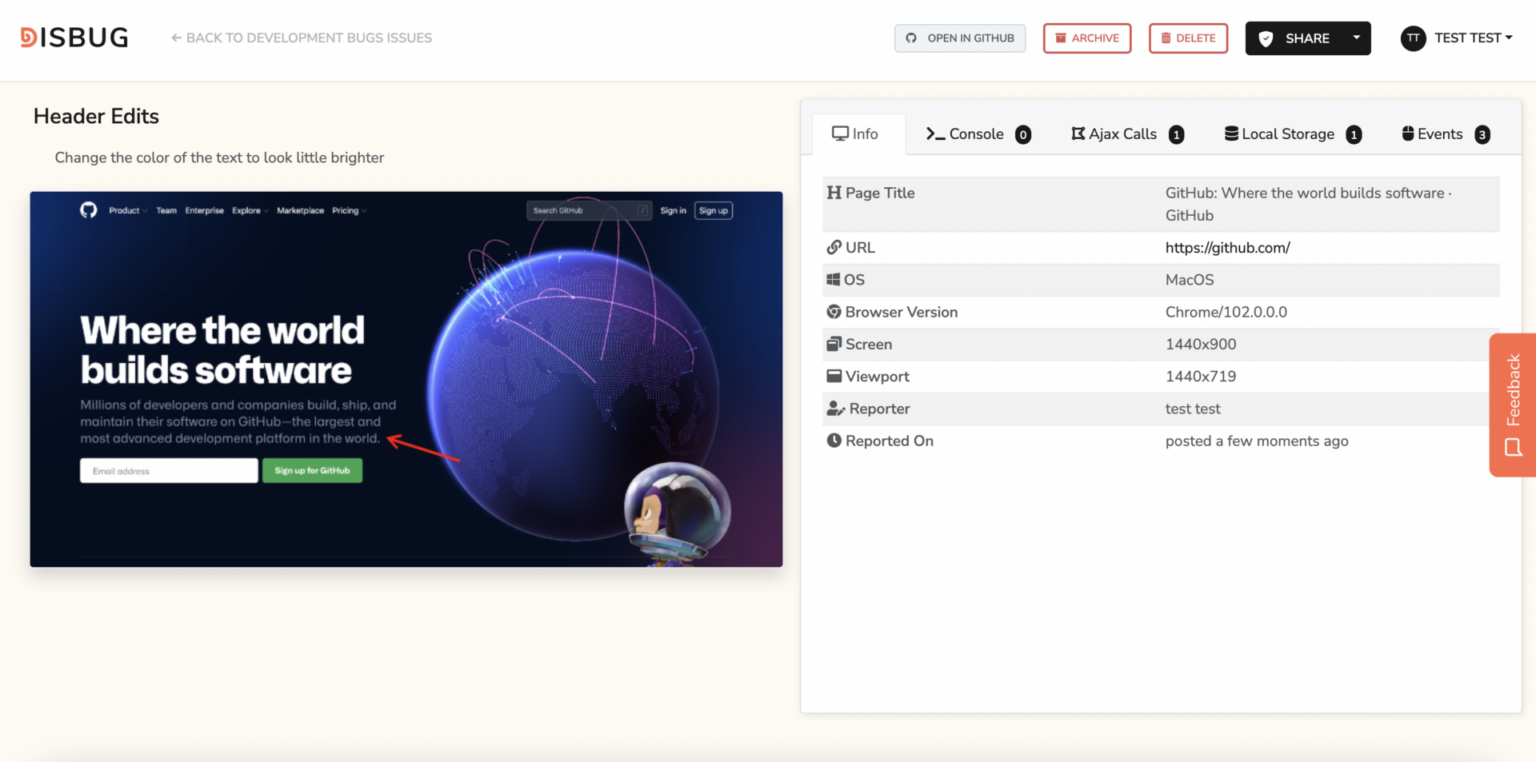This screenshot has height=762, width=1536.
Task: Open the Share dropdown arrow
Action: (1359, 38)
